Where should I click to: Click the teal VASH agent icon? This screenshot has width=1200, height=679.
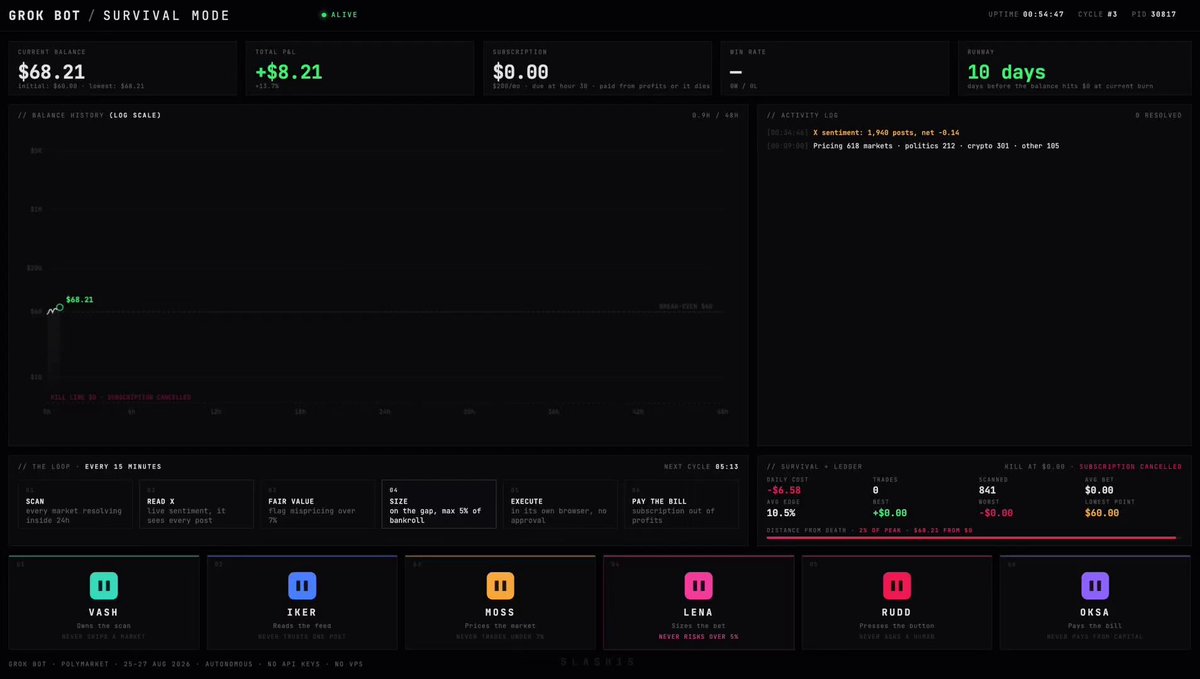104,585
